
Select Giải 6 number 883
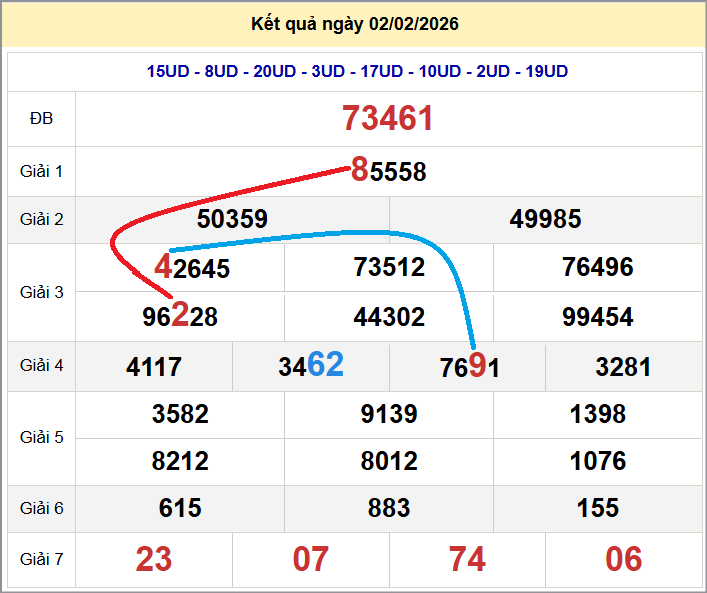pos(389,508)
